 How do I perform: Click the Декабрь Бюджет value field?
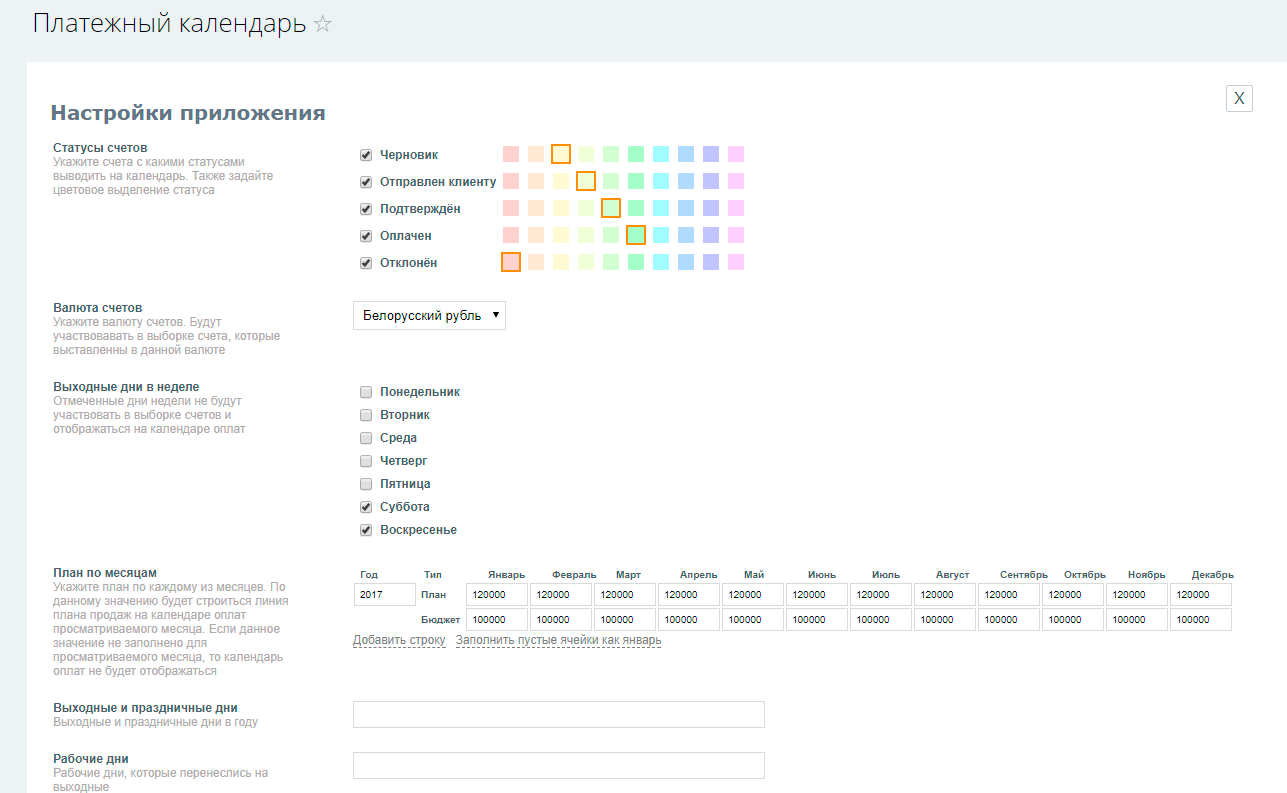[x=1200, y=620]
